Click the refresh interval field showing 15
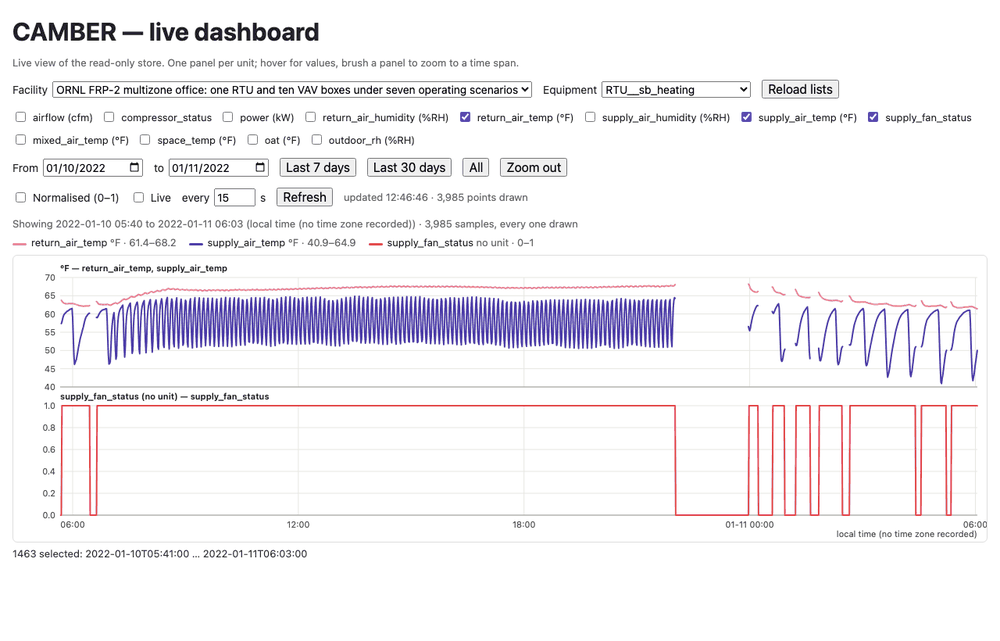1000x641 pixels. [x=235, y=198]
